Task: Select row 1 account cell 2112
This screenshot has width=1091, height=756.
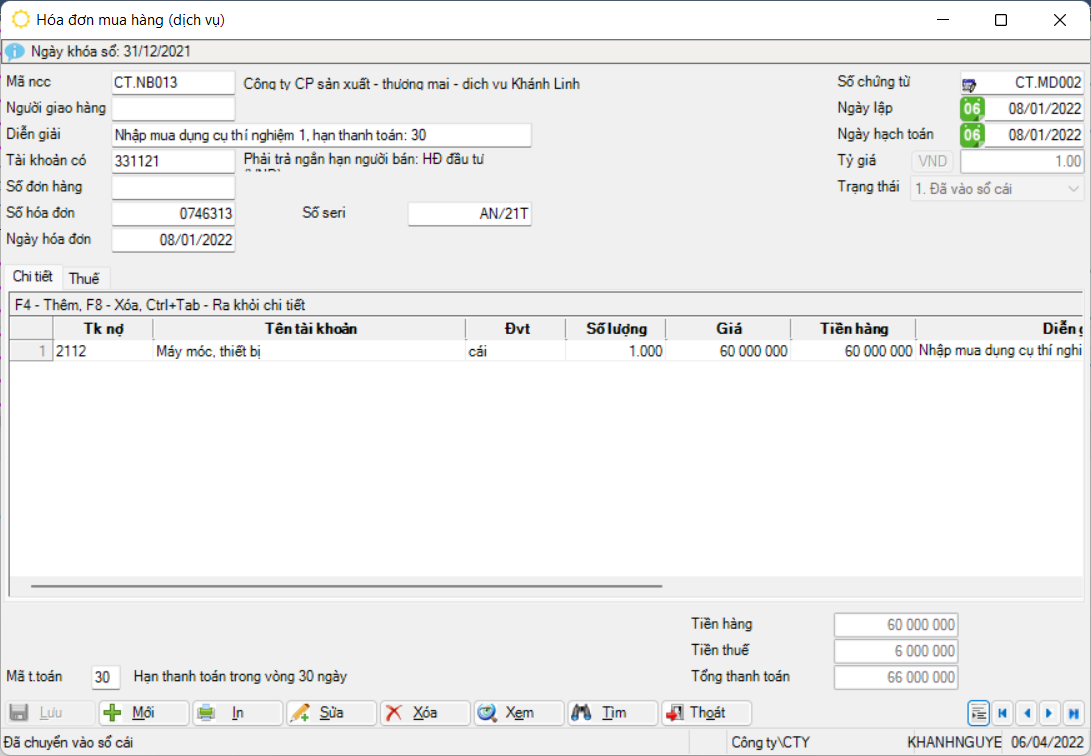Action: (102, 351)
